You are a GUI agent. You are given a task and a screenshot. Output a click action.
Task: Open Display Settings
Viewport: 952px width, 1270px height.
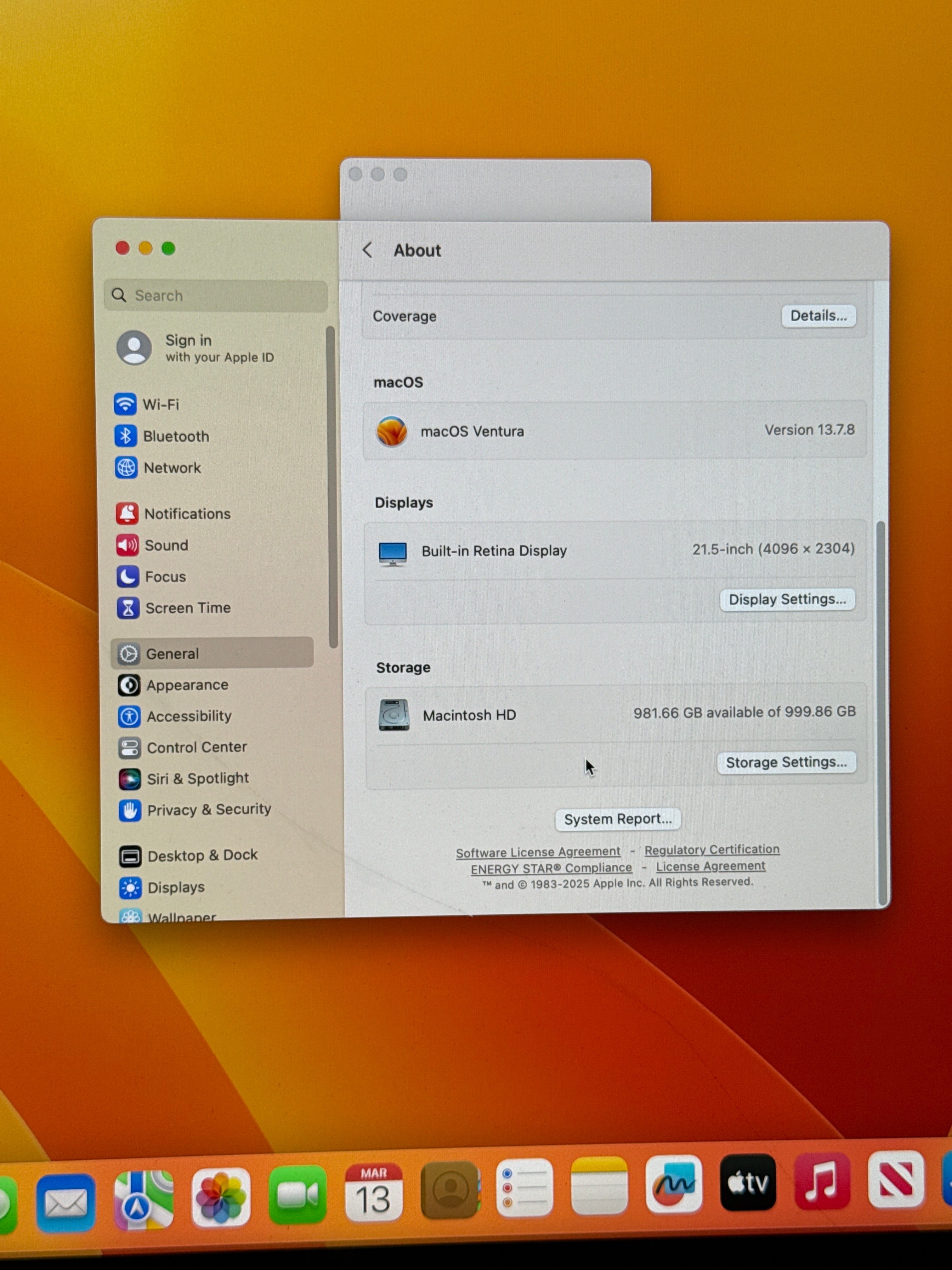tap(787, 599)
